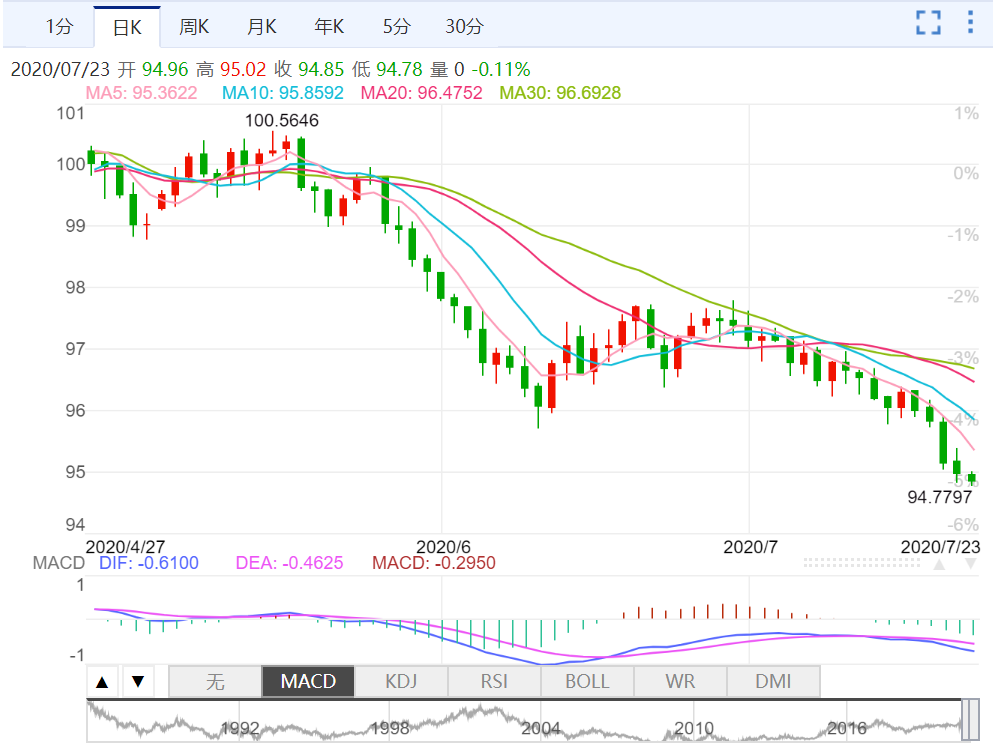Switch indicator to KDJ
This screenshot has height=754, width=996.
(401, 682)
